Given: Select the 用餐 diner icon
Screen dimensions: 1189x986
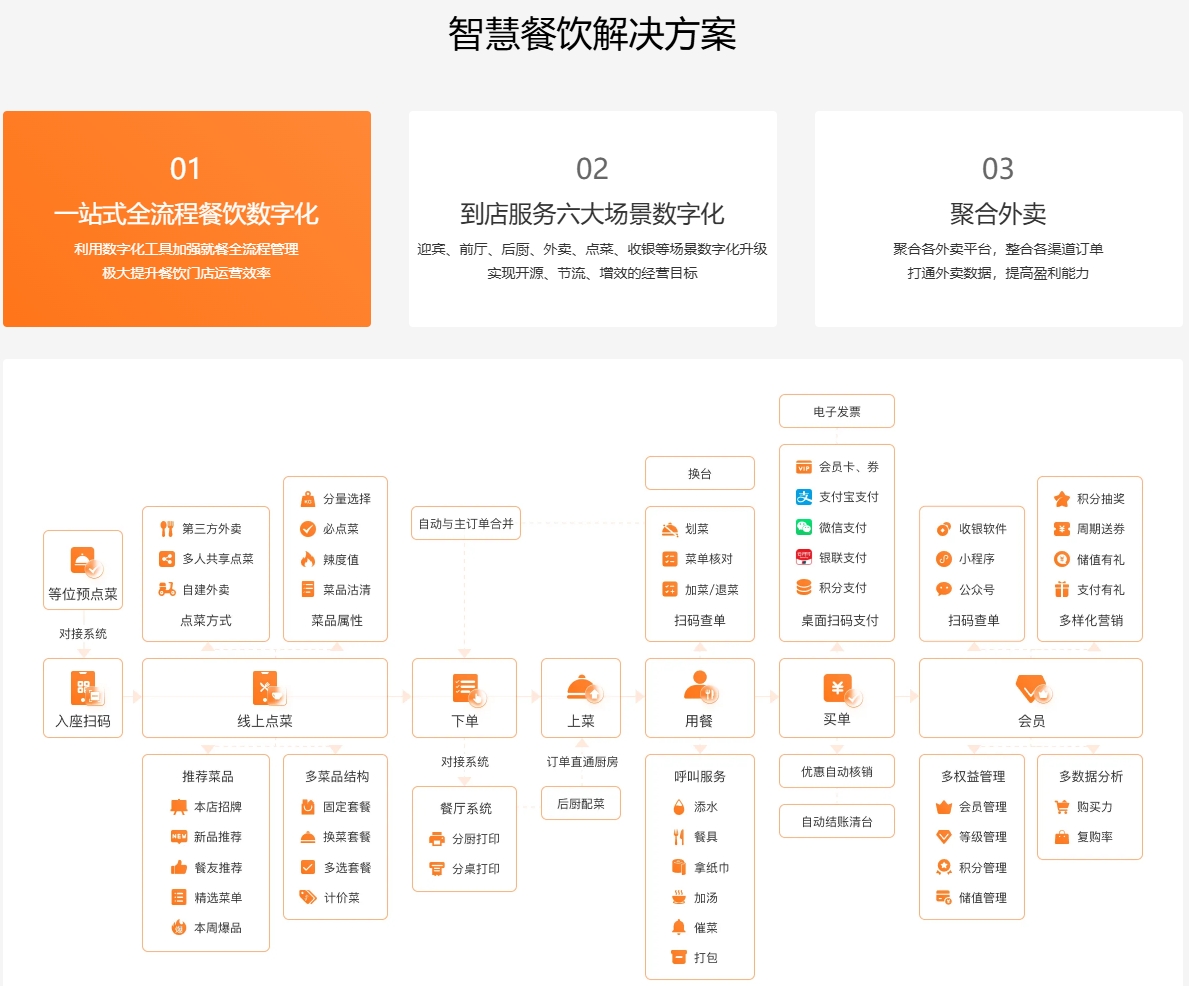Looking at the screenshot, I should click(699, 686).
